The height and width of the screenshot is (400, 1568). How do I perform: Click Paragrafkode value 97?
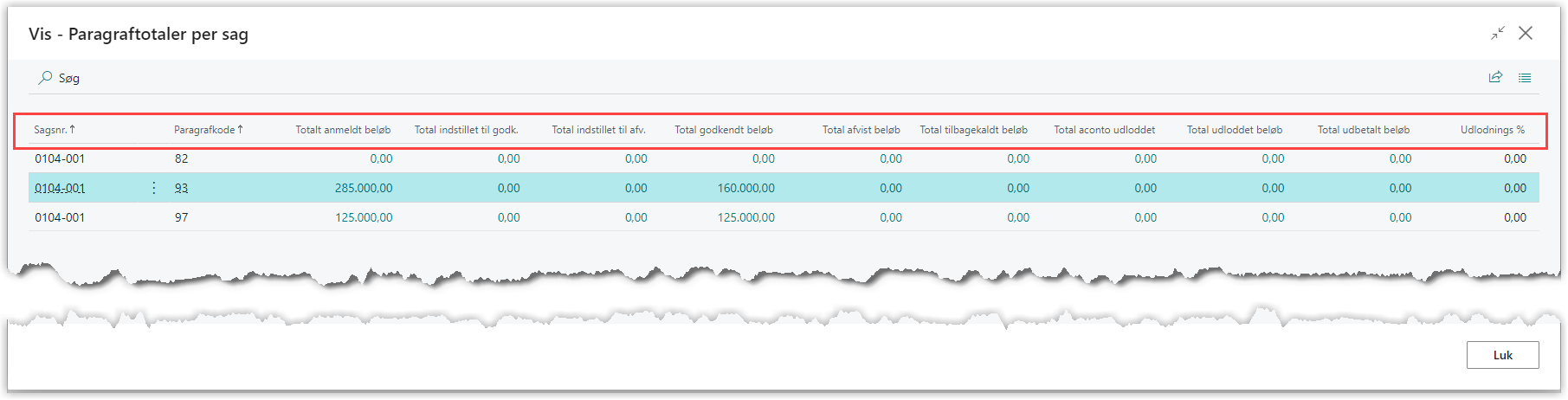[x=181, y=217]
